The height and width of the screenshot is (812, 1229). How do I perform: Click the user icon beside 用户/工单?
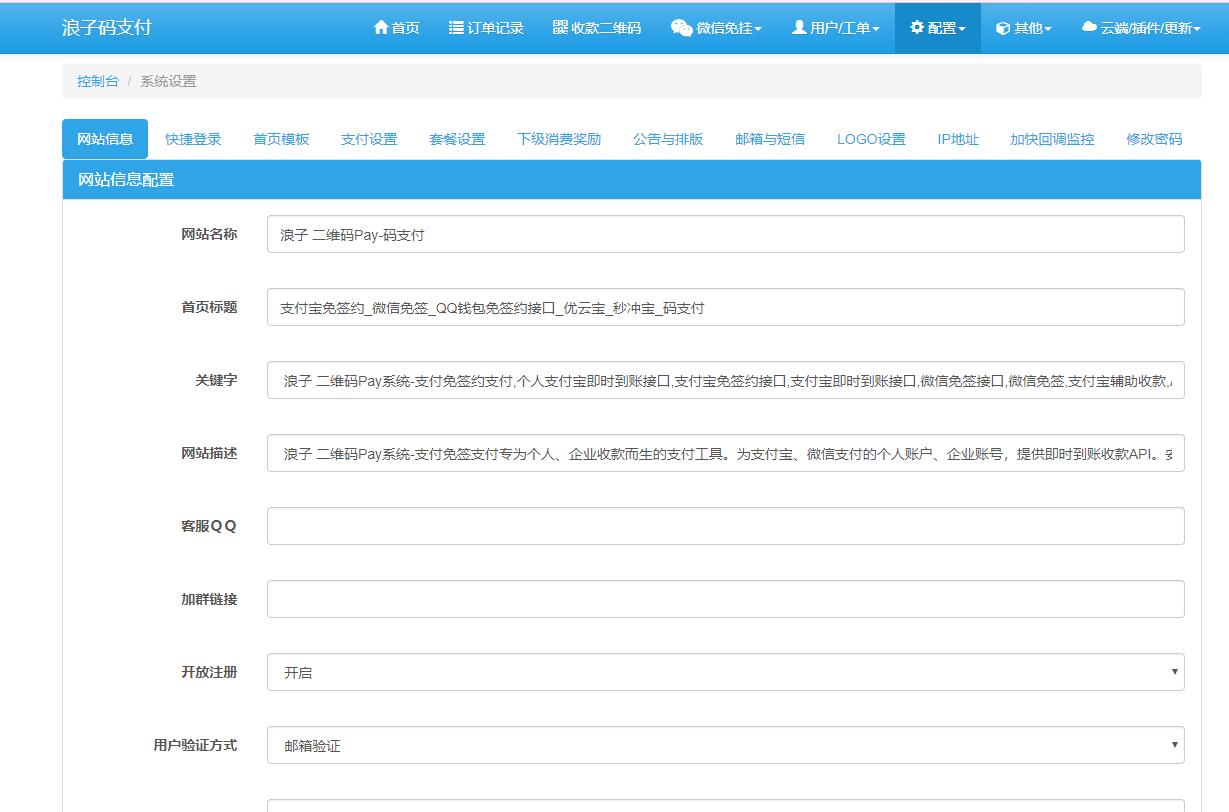pyautogui.click(x=799, y=28)
